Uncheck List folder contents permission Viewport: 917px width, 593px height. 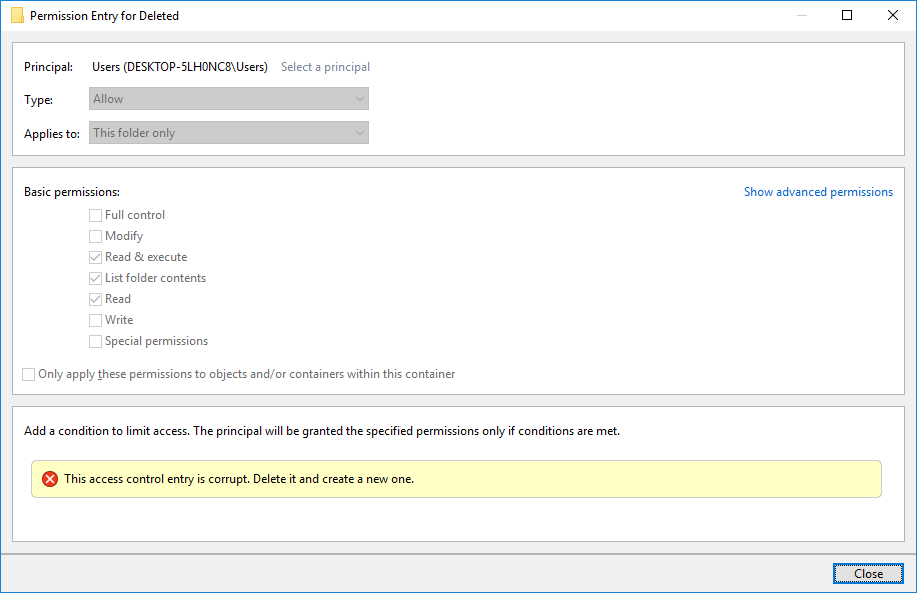coord(95,278)
